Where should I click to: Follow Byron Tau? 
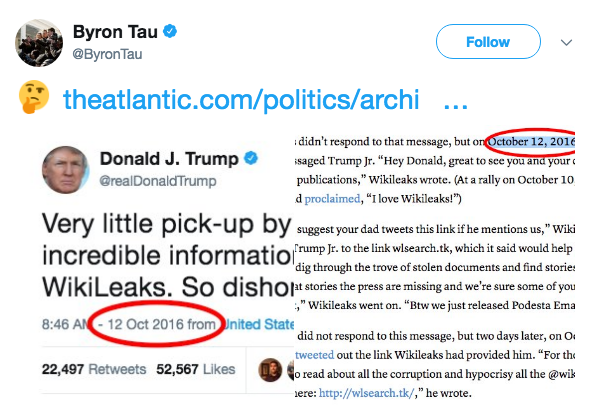pos(488,42)
